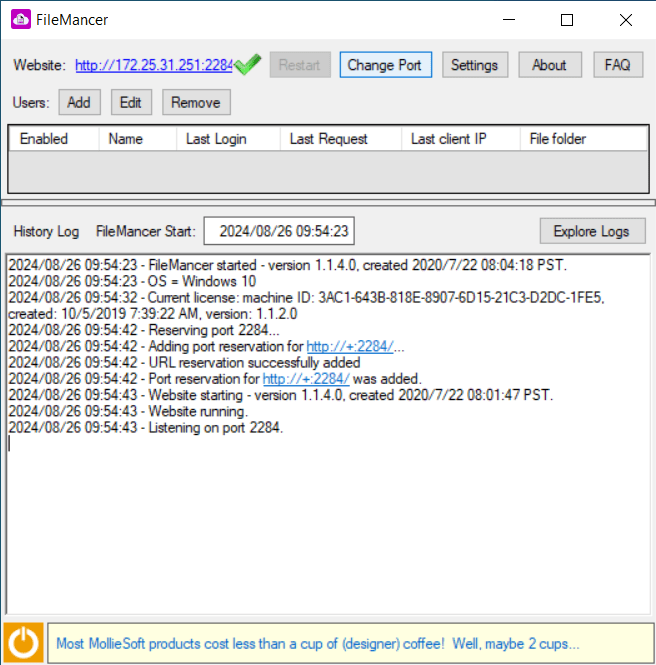656x665 pixels.
Task: Open the About dialog
Action: coord(550,65)
